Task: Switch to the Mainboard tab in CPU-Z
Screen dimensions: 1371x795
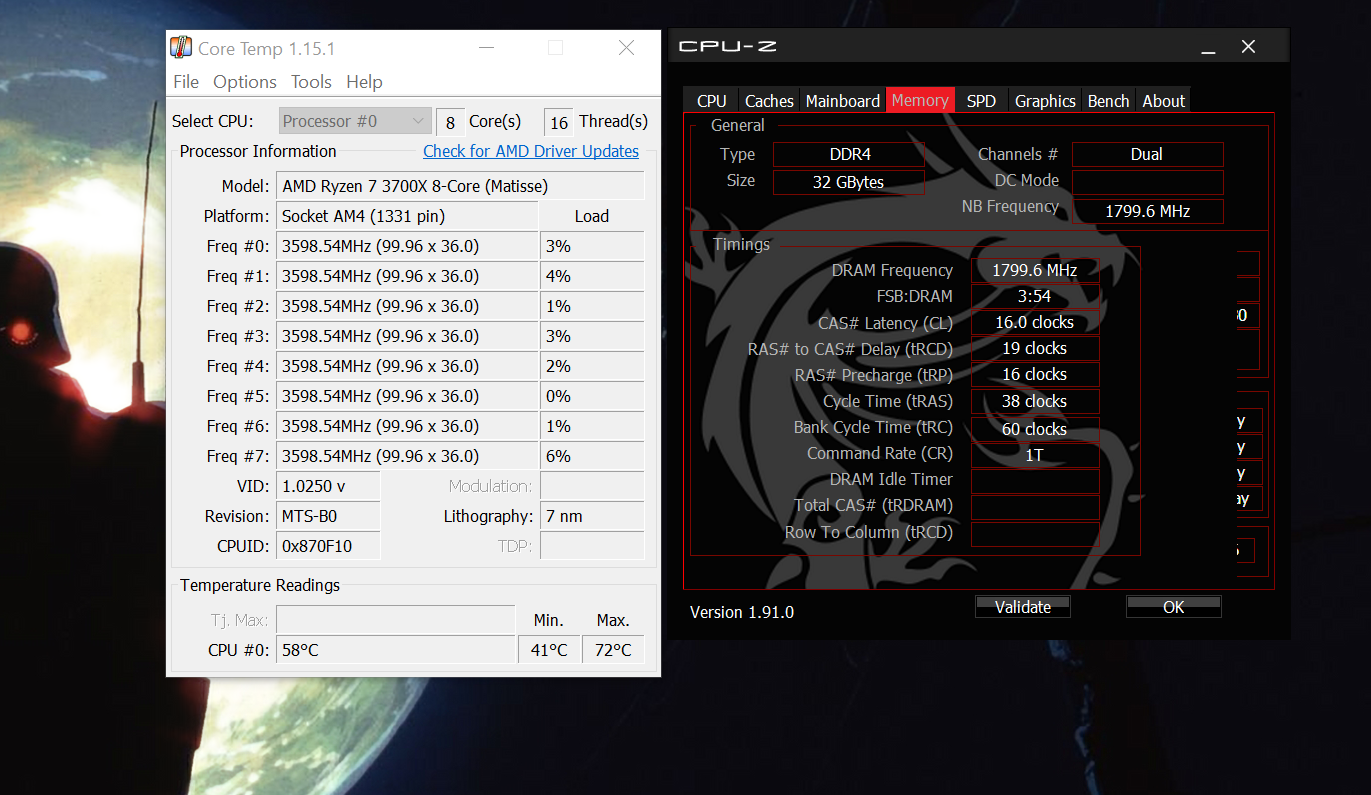Action: click(x=843, y=101)
